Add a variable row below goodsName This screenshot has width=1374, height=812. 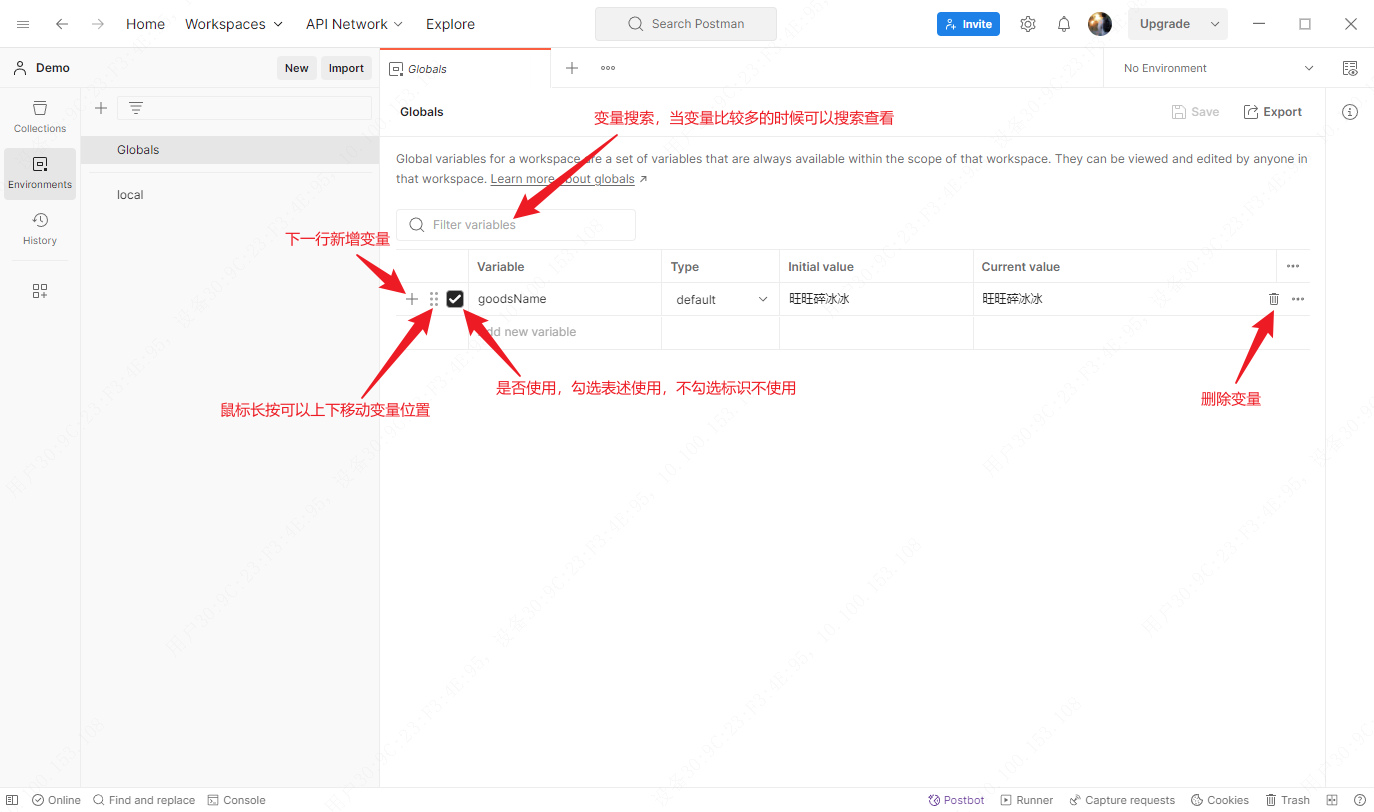click(412, 299)
